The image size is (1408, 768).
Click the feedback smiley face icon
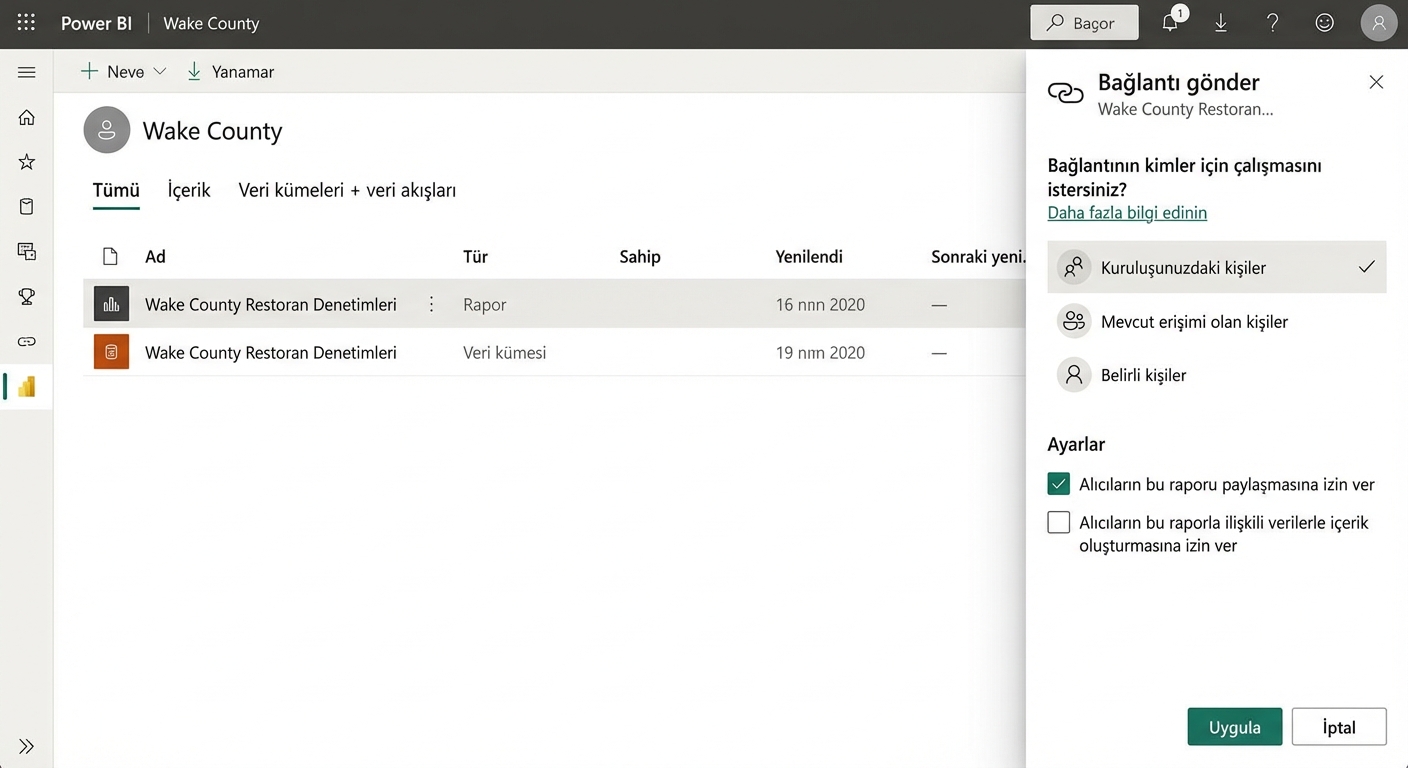tap(1324, 23)
